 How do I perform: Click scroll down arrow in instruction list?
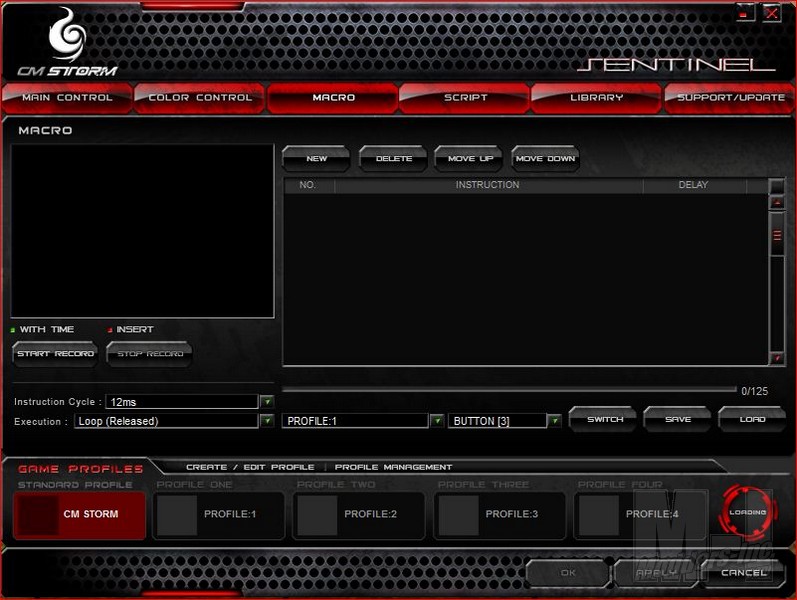tap(777, 358)
